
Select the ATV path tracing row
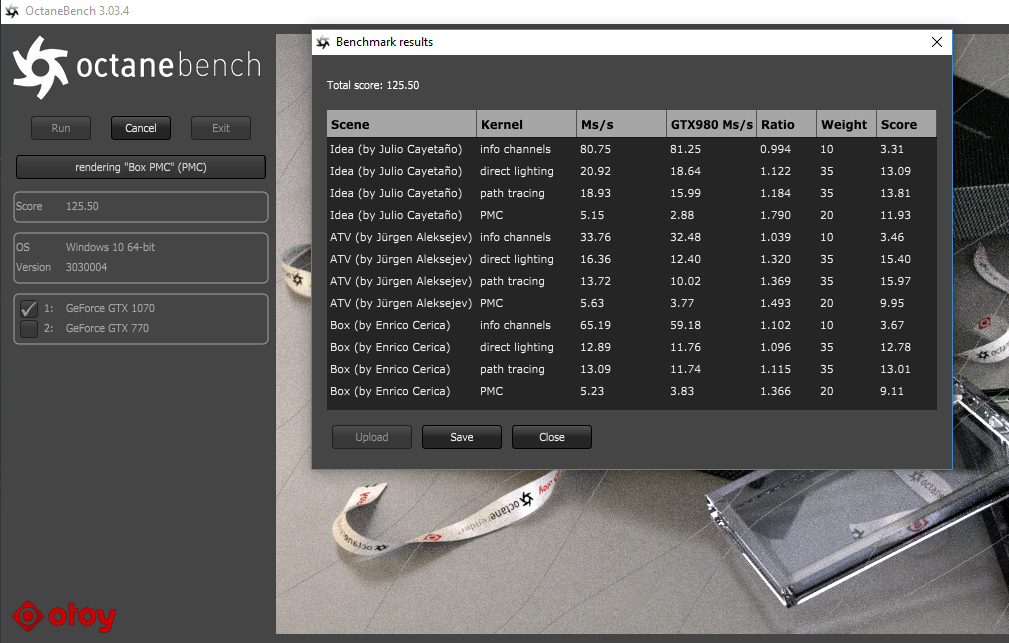click(631, 281)
